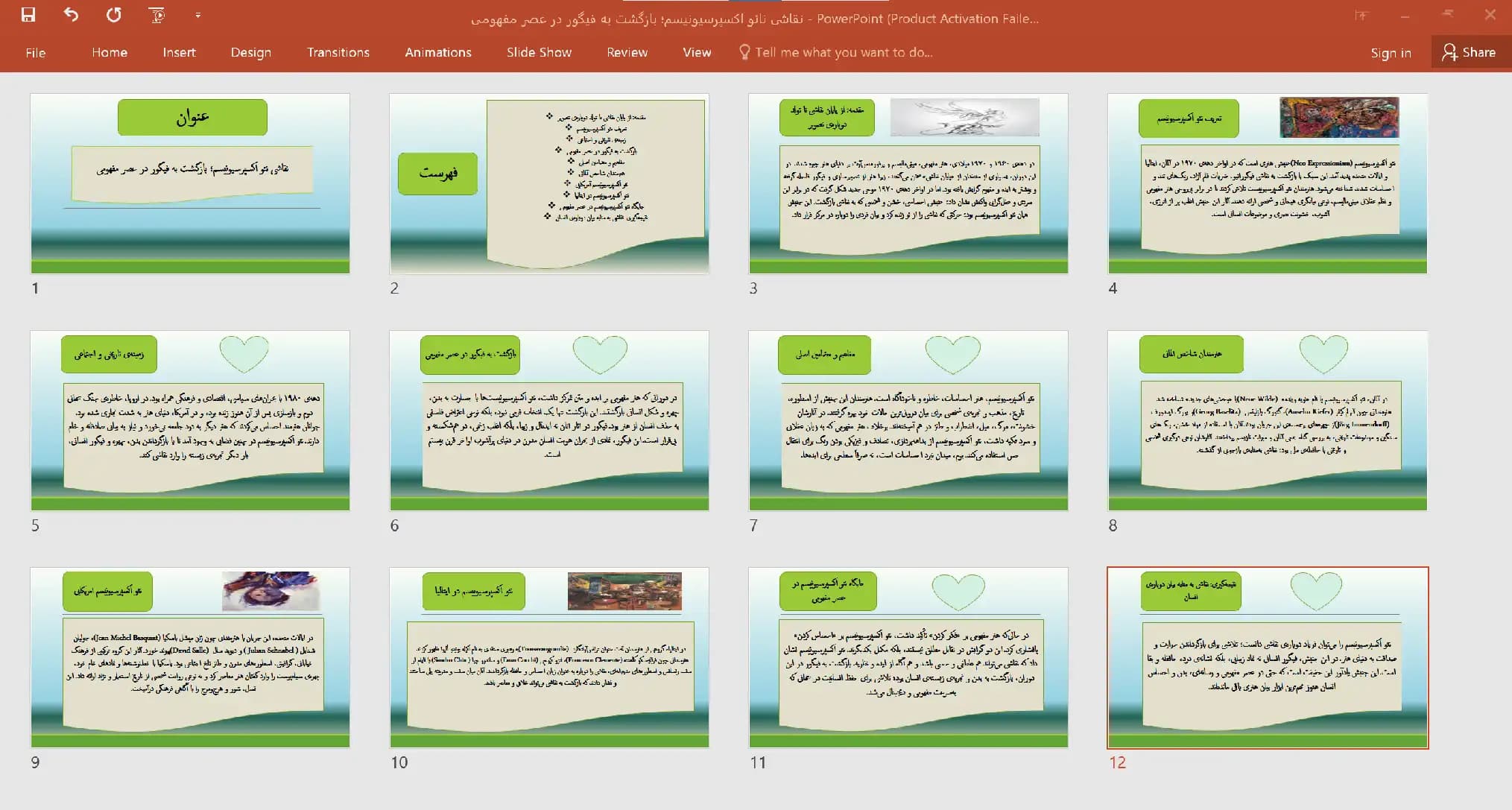Select highlighted slide 12 thumbnail
The height and width of the screenshot is (810, 1512).
click(x=1268, y=658)
